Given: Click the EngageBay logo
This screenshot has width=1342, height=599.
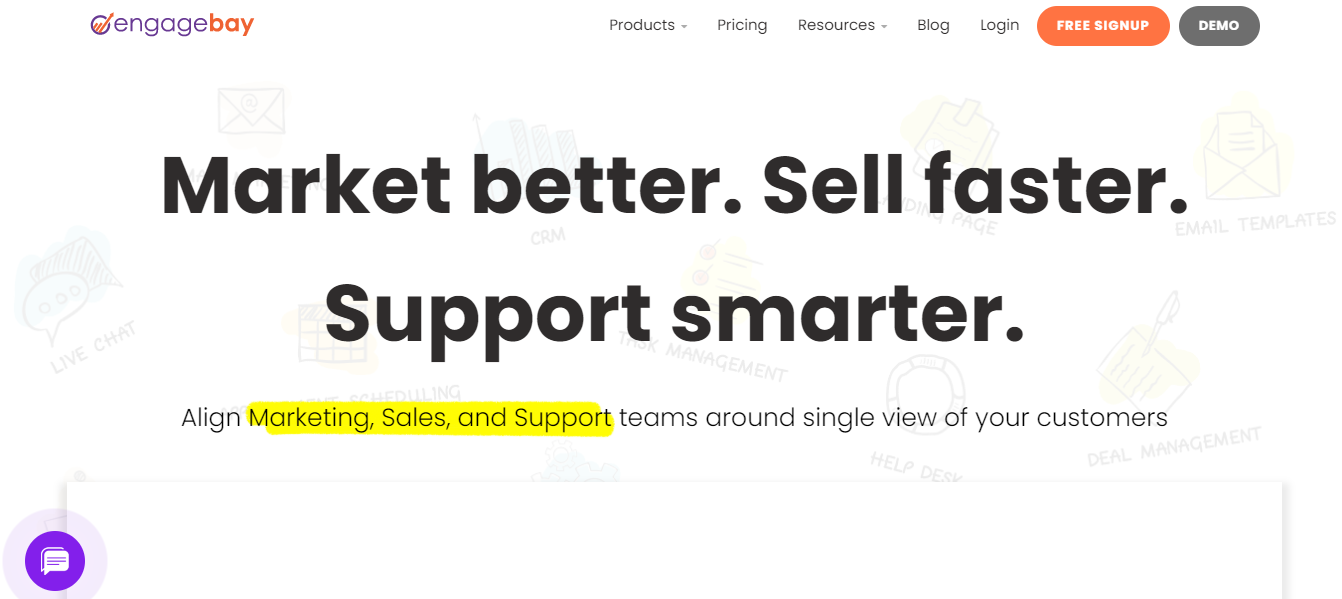Looking at the screenshot, I should pos(172,25).
